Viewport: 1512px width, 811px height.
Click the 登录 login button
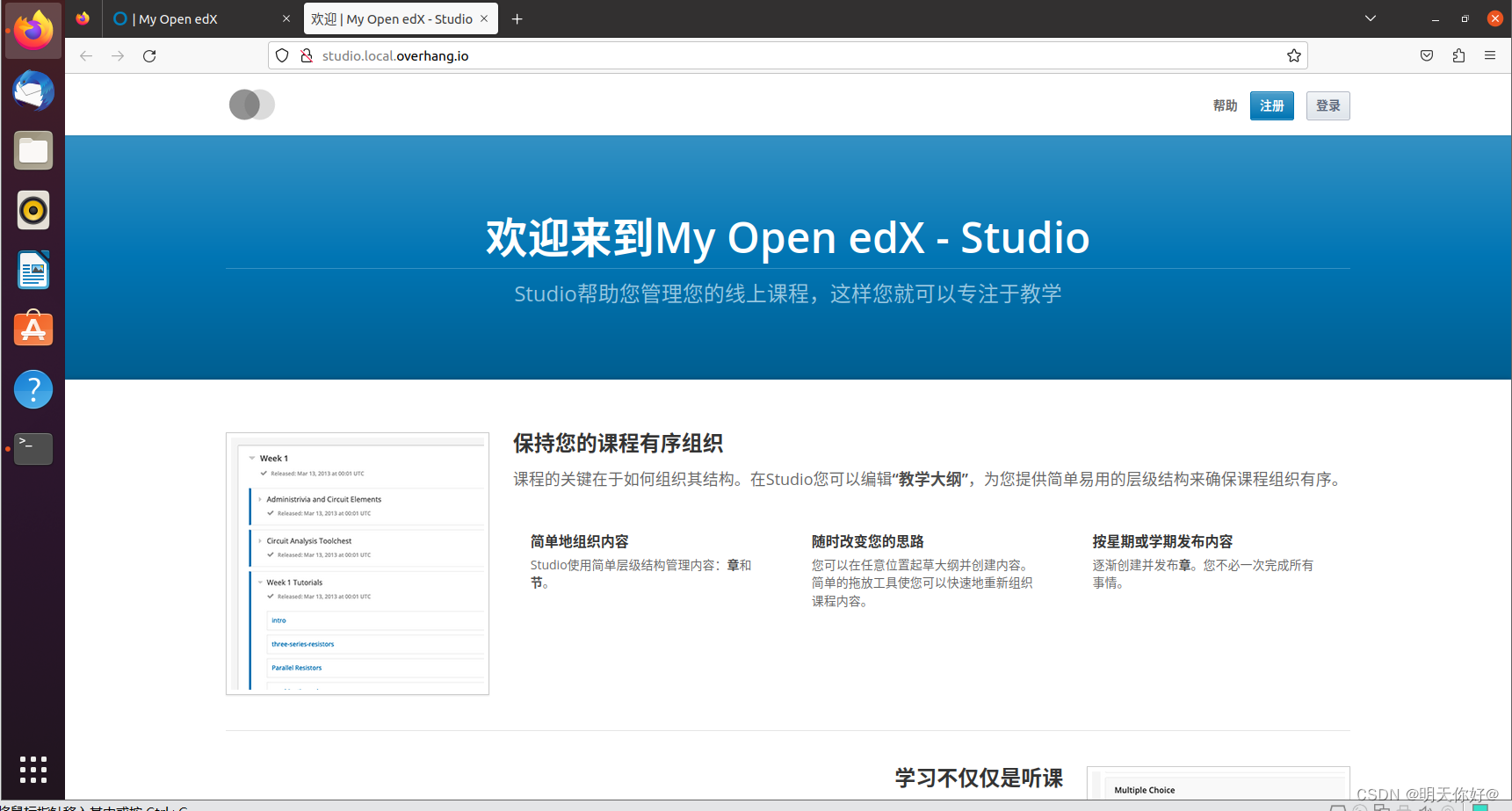[1328, 105]
